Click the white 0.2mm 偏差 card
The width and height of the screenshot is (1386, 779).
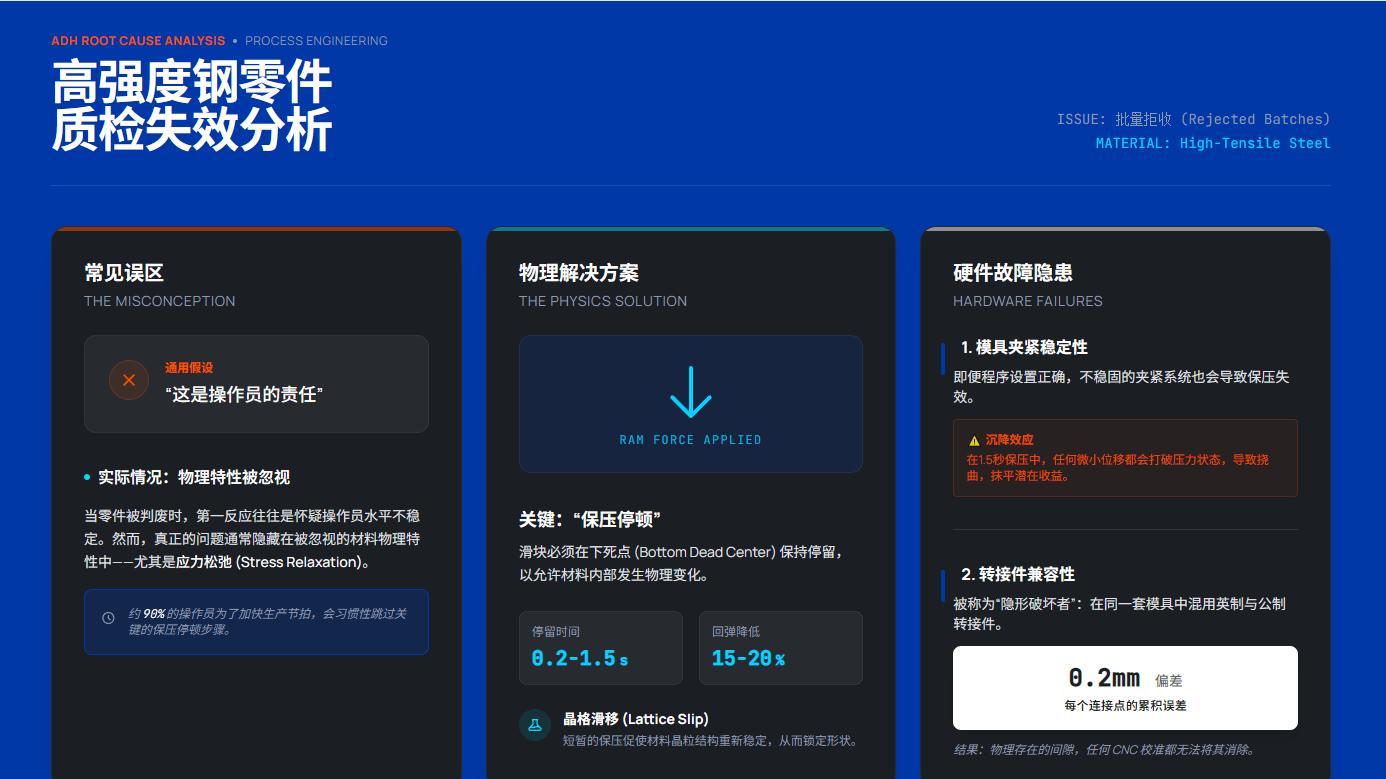click(1125, 687)
